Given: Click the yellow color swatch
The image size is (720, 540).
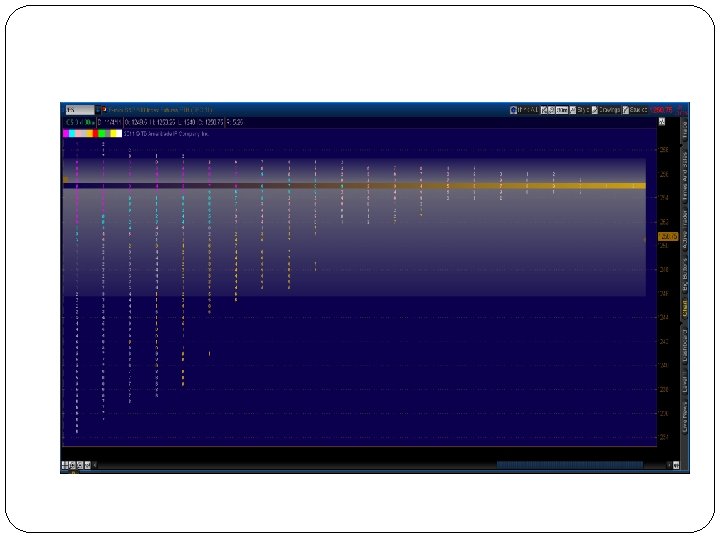Looking at the screenshot, I should pos(113,134).
